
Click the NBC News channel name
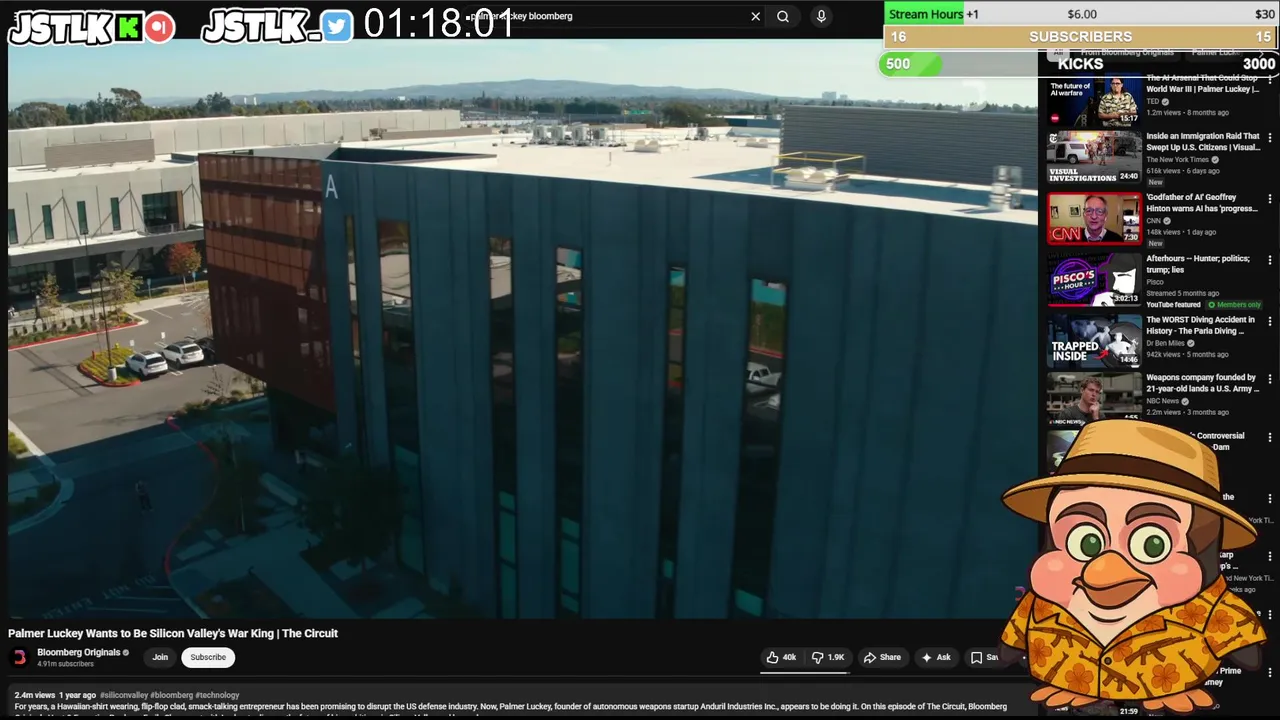point(1163,401)
